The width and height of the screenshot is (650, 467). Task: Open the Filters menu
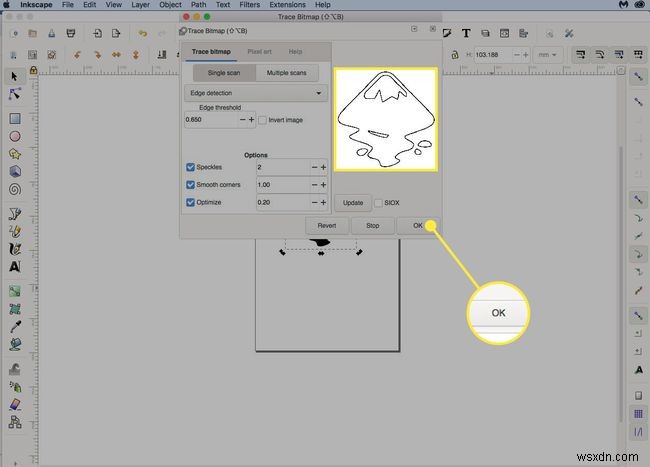pos(250,5)
